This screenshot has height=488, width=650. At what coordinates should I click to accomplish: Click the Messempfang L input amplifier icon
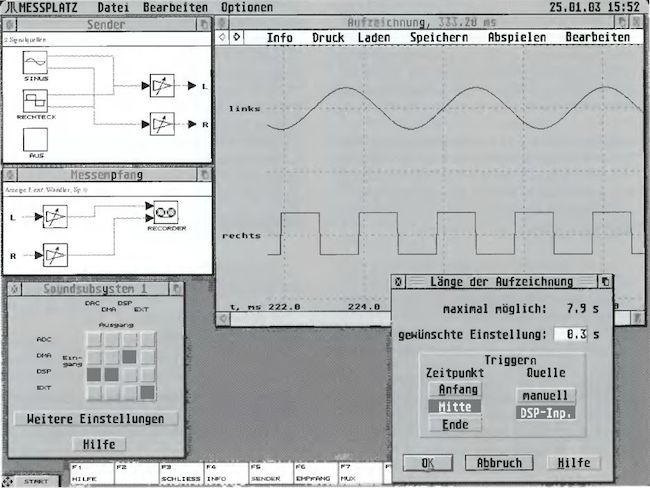(54, 216)
